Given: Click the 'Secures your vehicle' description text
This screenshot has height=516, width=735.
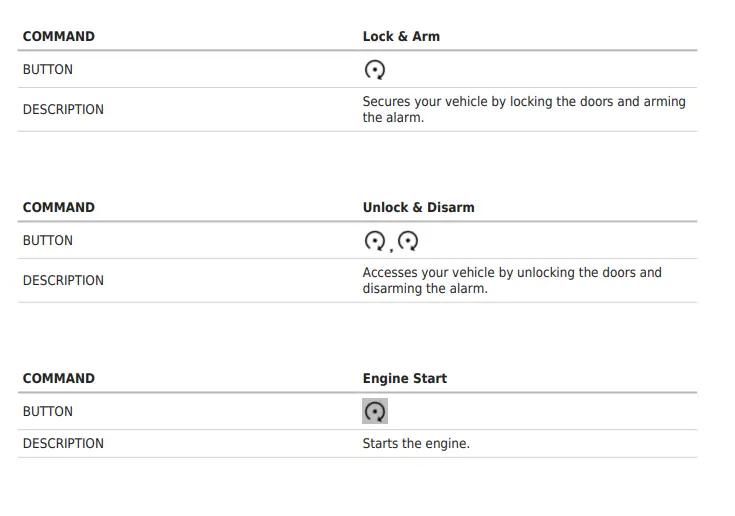Looking at the screenshot, I should point(524,102).
